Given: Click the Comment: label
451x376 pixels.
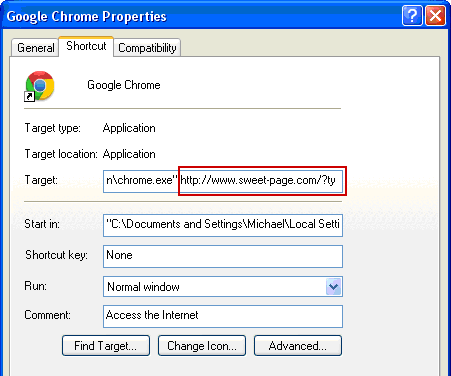Looking at the screenshot, I should (x=47, y=315).
